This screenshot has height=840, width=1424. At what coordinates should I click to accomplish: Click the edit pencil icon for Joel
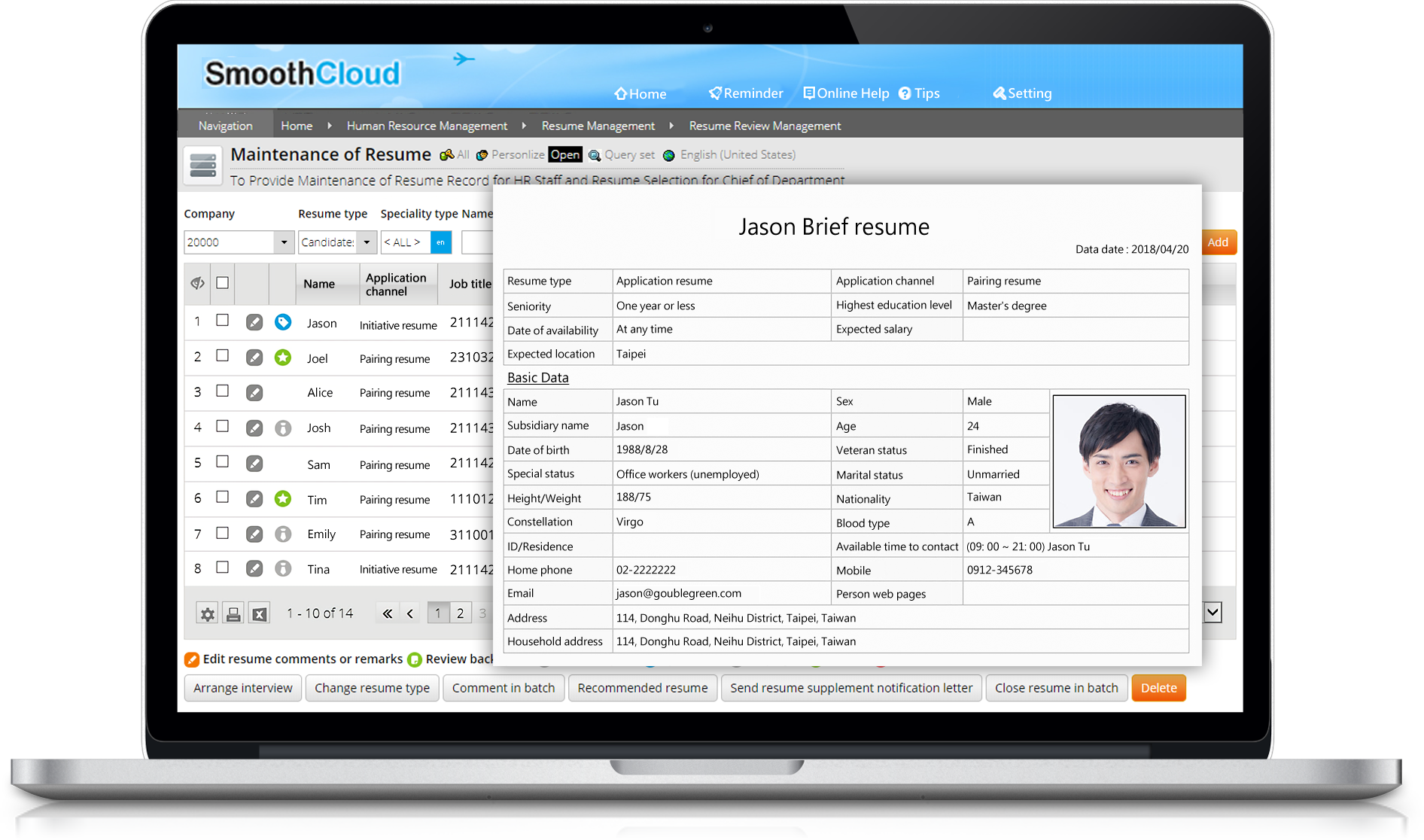(x=254, y=358)
